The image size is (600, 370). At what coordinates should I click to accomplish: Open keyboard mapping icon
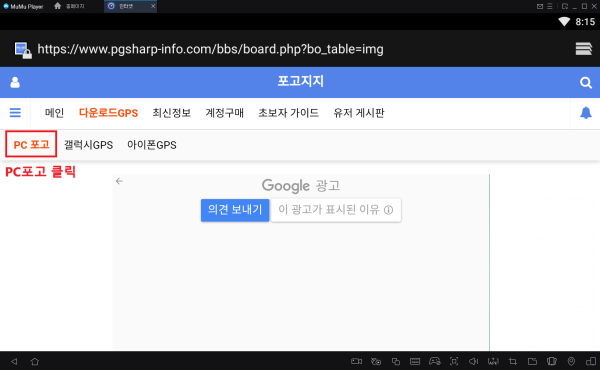[x=415, y=361]
